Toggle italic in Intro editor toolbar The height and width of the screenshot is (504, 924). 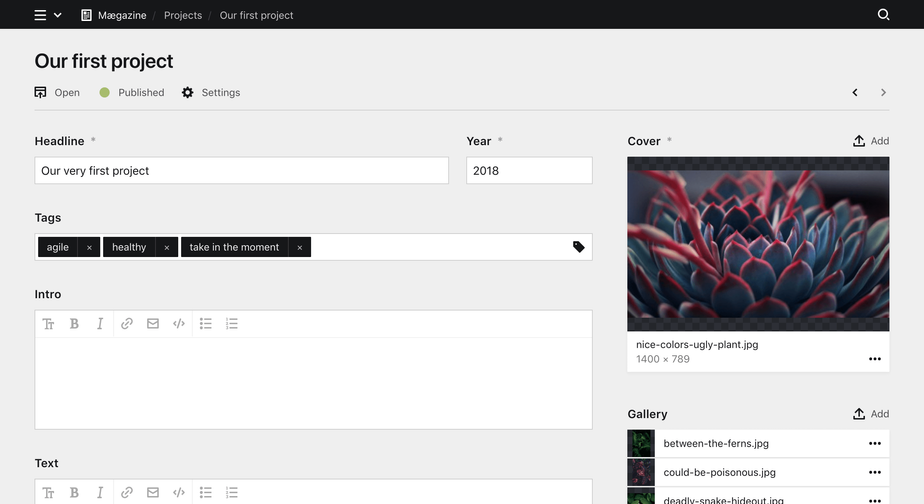click(x=100, y=324)
